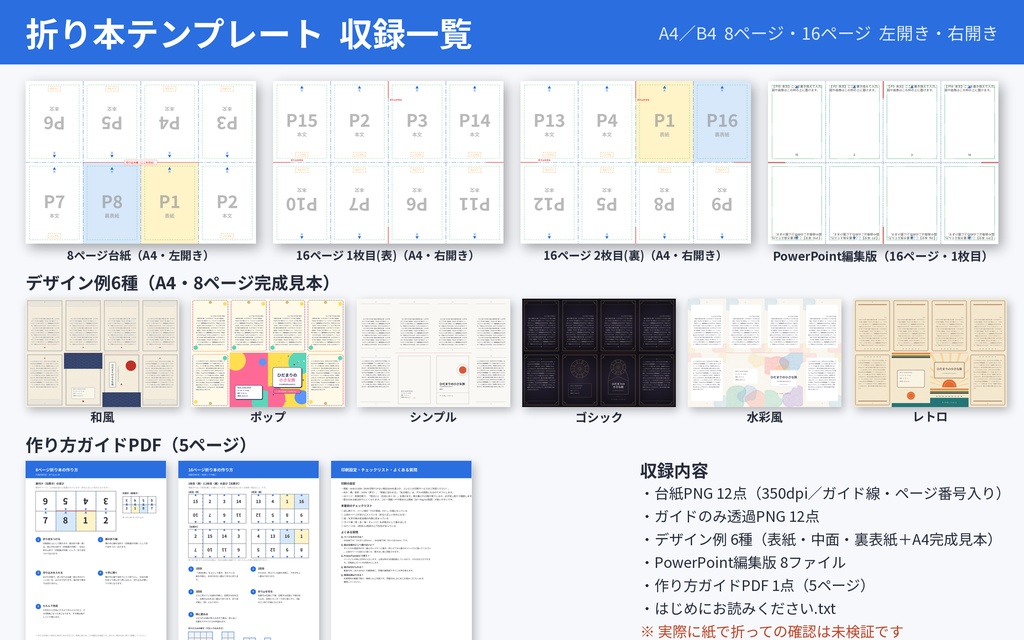Click the P13 cell in 2枚目(裏) template
This screenshot has height=640, width=1024.
point(549,121)
